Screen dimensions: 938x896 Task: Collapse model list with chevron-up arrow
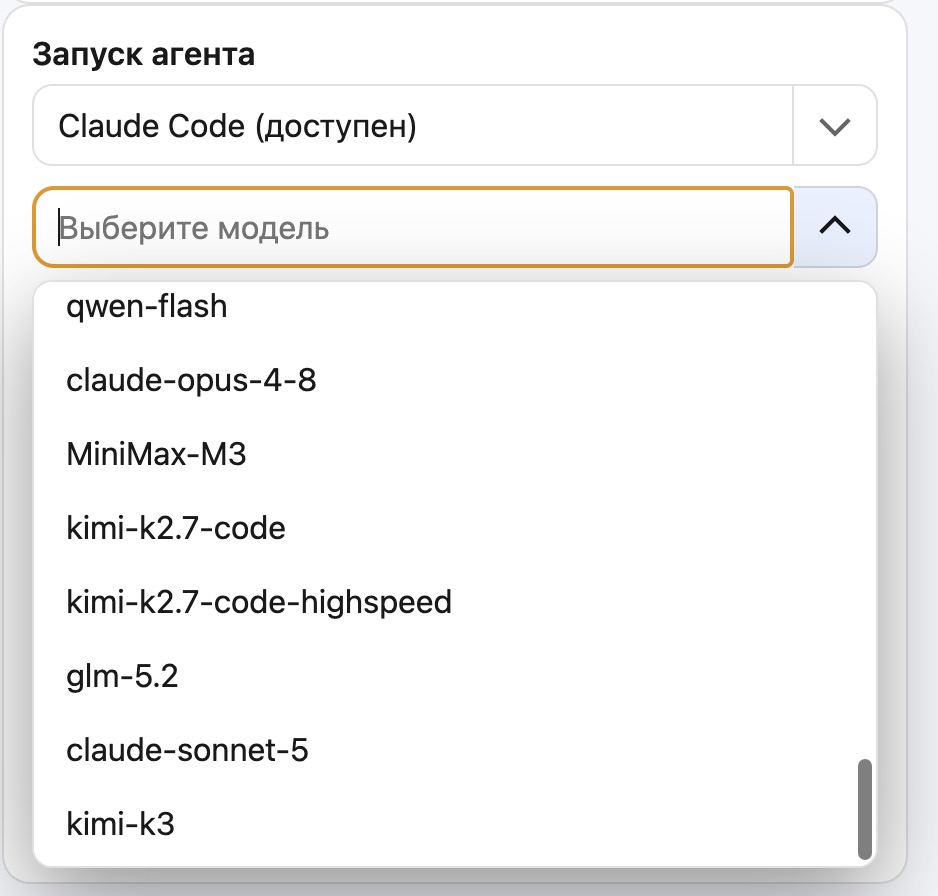pos(835,226)
